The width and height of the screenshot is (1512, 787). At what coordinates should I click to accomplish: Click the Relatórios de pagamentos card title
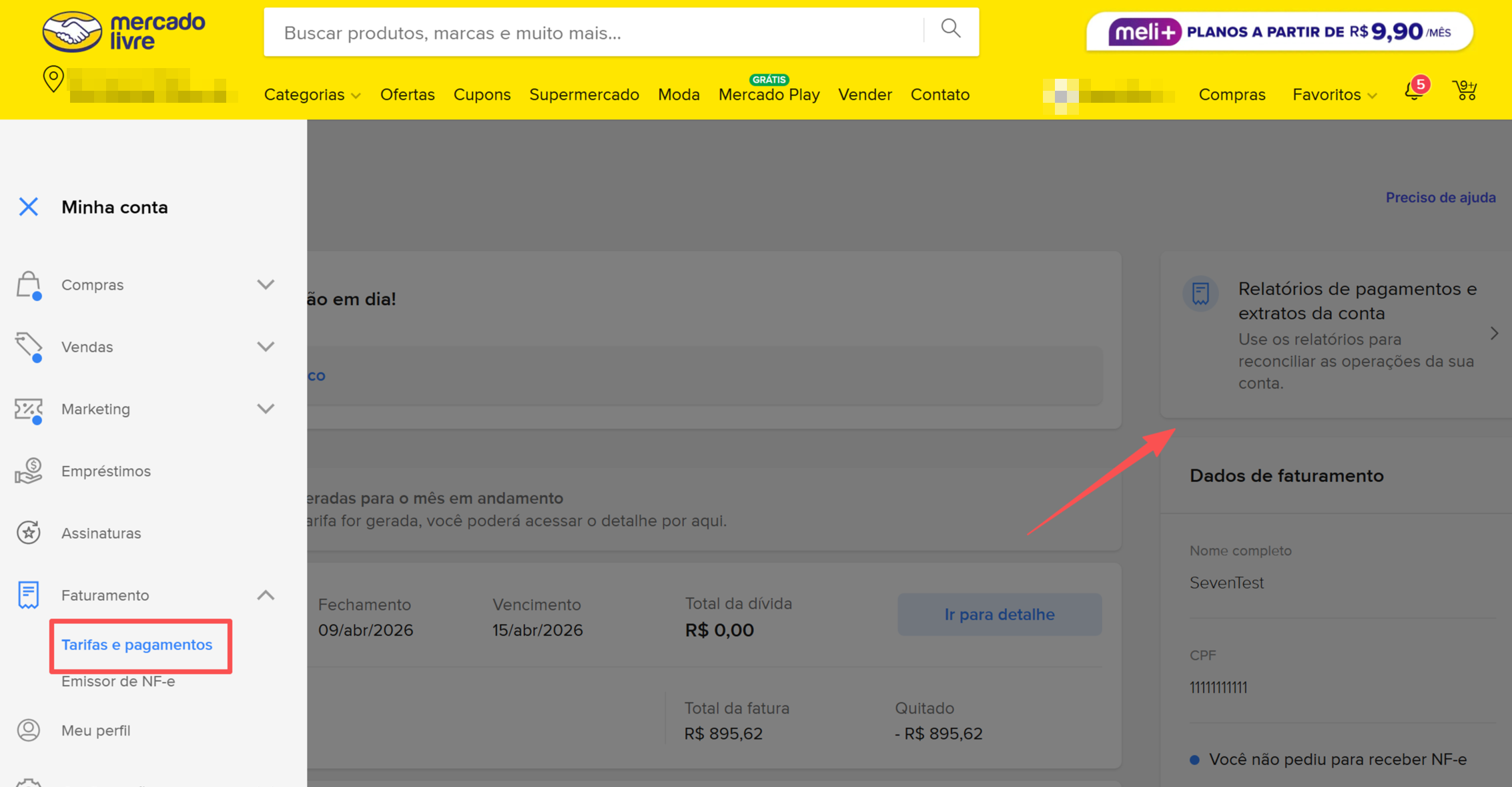click(1357, 301)
